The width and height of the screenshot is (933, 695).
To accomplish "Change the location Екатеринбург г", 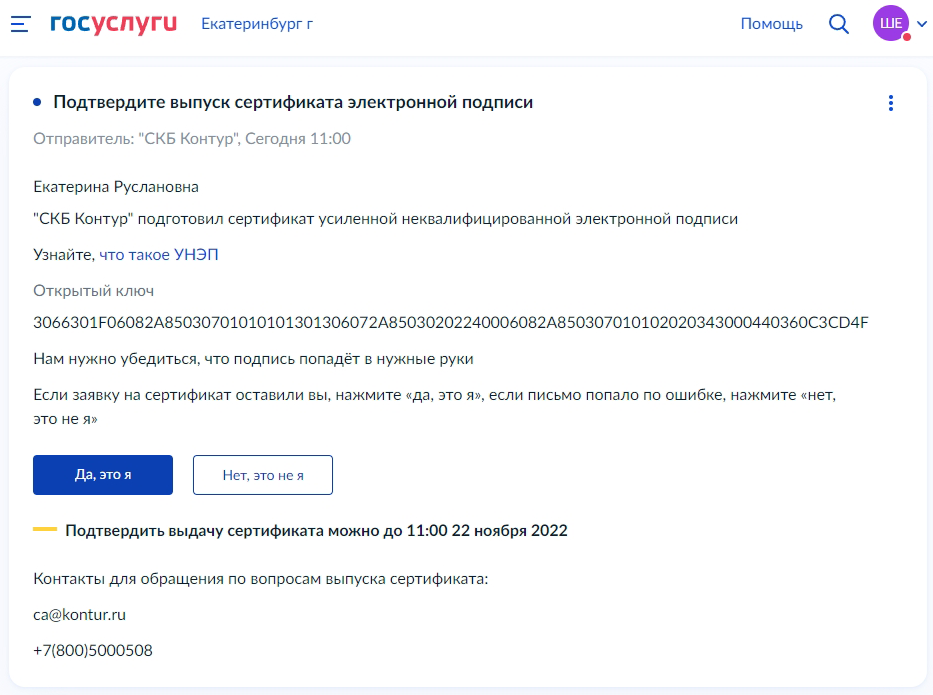I will click(257, 24).
